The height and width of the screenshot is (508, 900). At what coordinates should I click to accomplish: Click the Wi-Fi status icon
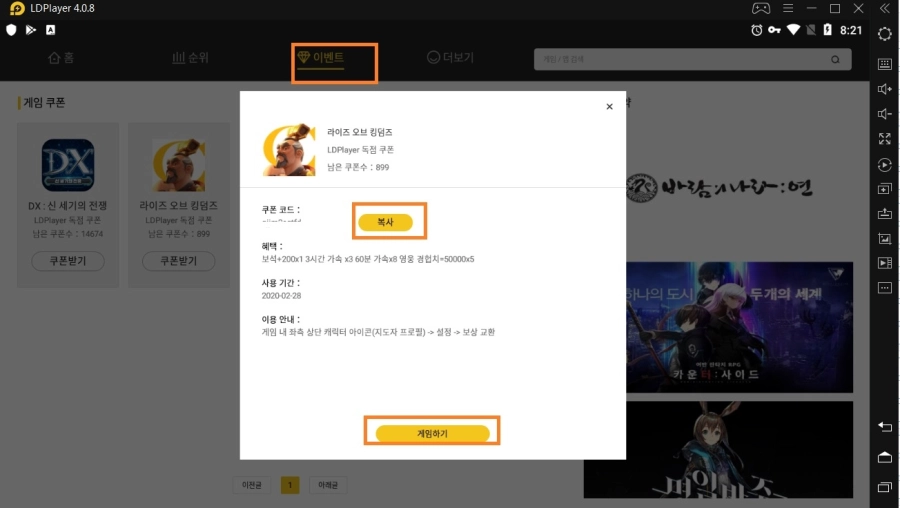pyautogui.click(x=793, y=29)
